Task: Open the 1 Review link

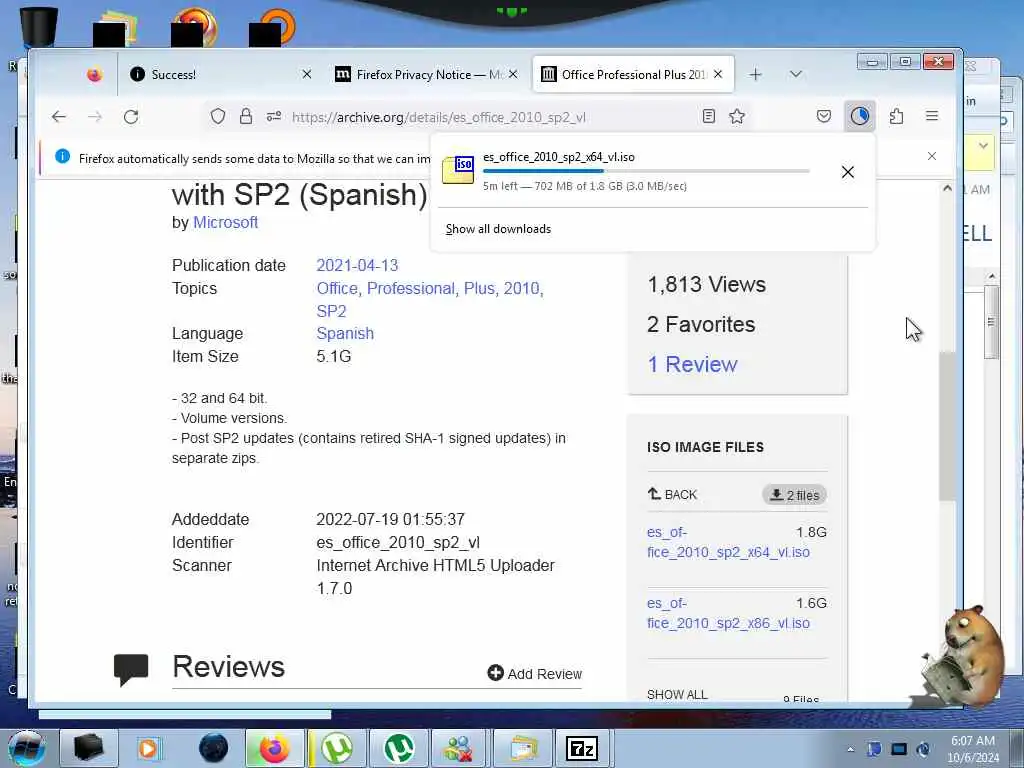Action: (692, 364)
